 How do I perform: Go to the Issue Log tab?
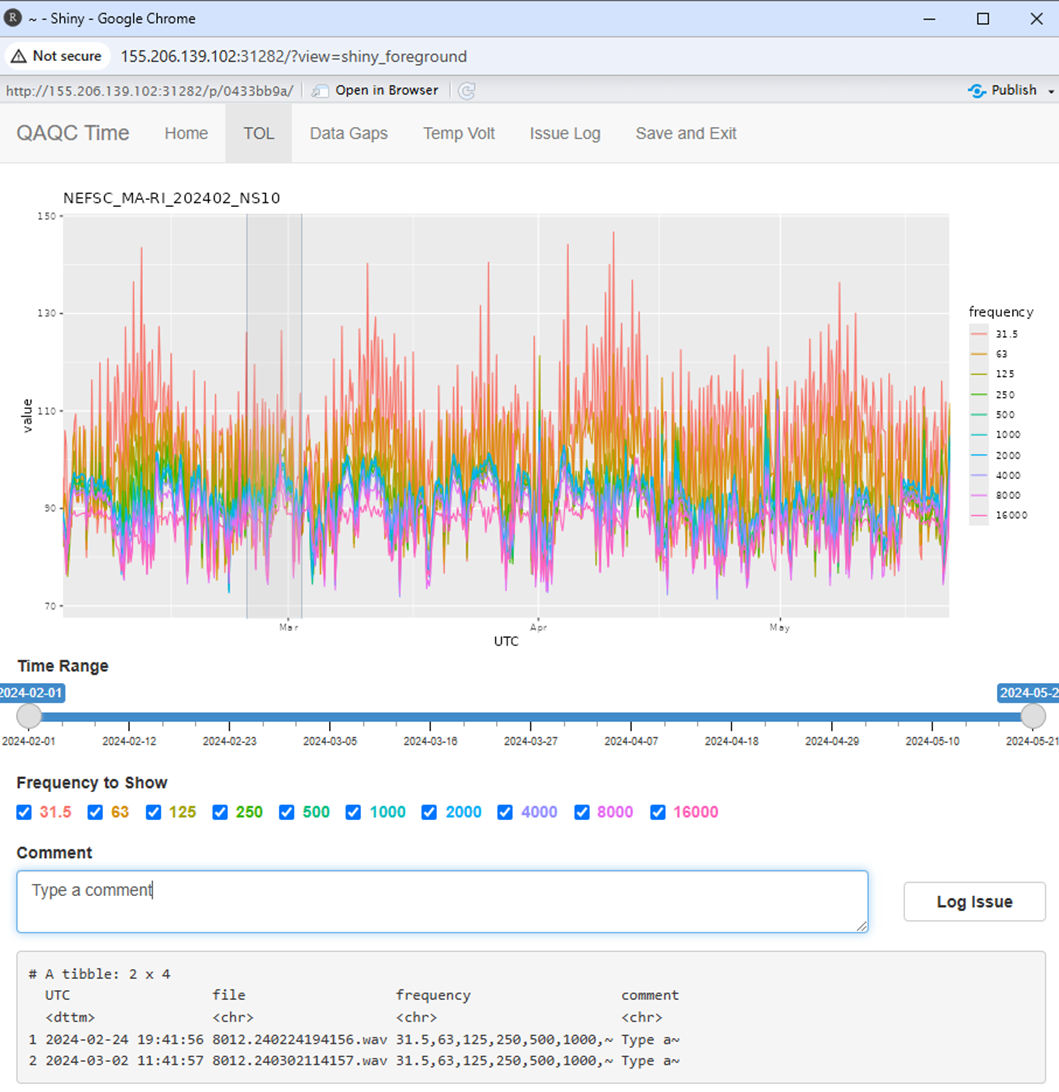565,133
